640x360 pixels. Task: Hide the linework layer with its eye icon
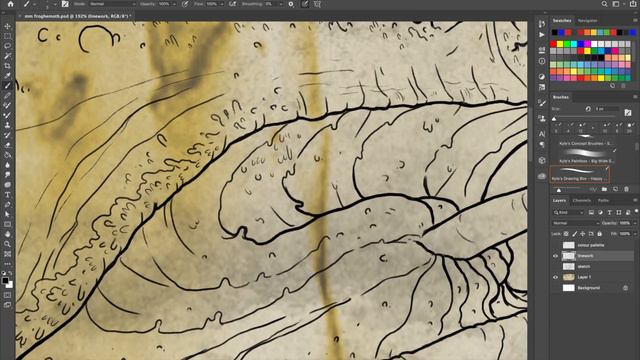[556, 256]
